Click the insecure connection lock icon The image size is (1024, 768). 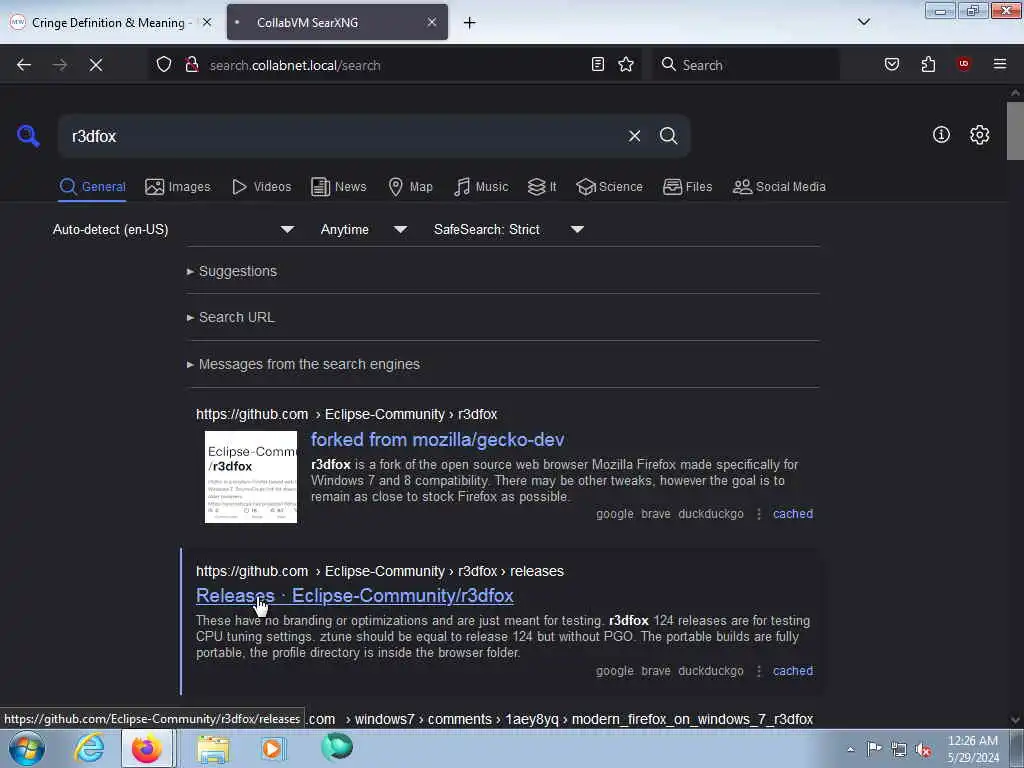tap(191, 65)
